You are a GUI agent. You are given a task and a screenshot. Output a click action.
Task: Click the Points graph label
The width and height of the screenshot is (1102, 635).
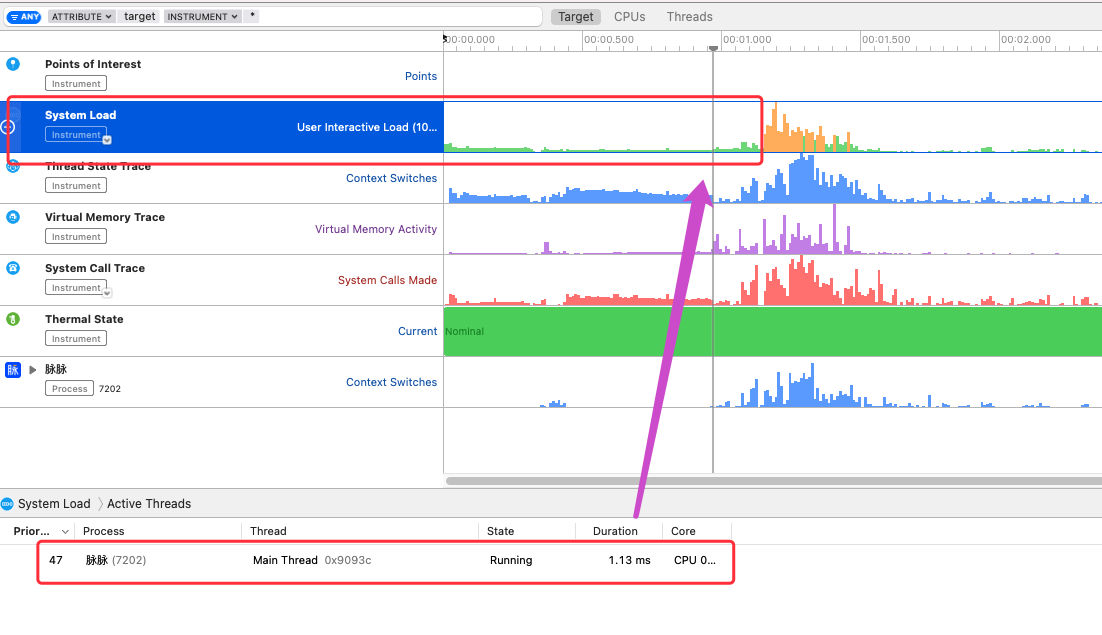coord(420,76)
